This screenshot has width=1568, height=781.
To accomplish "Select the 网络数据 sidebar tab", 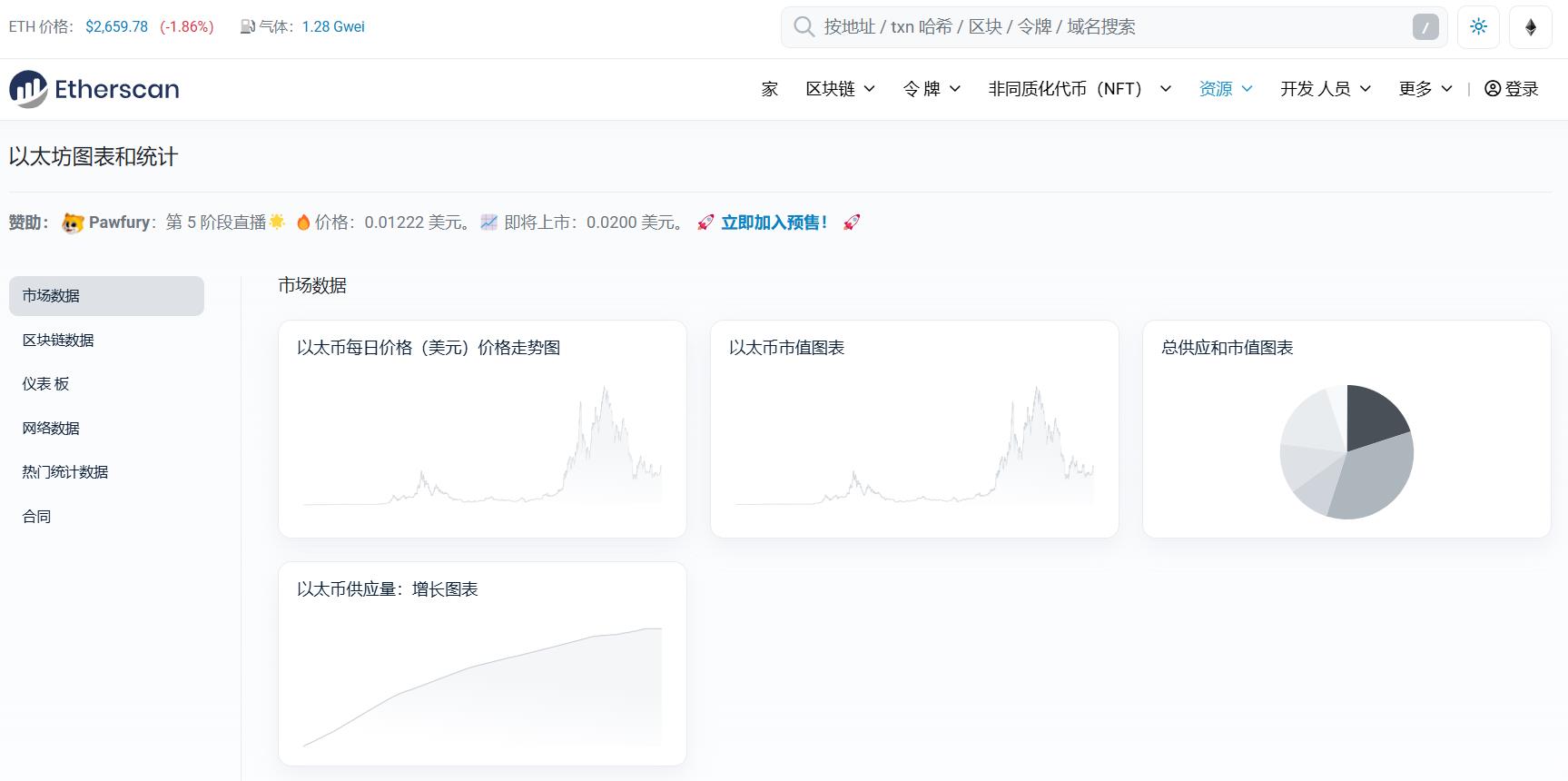I will point(106,428).
